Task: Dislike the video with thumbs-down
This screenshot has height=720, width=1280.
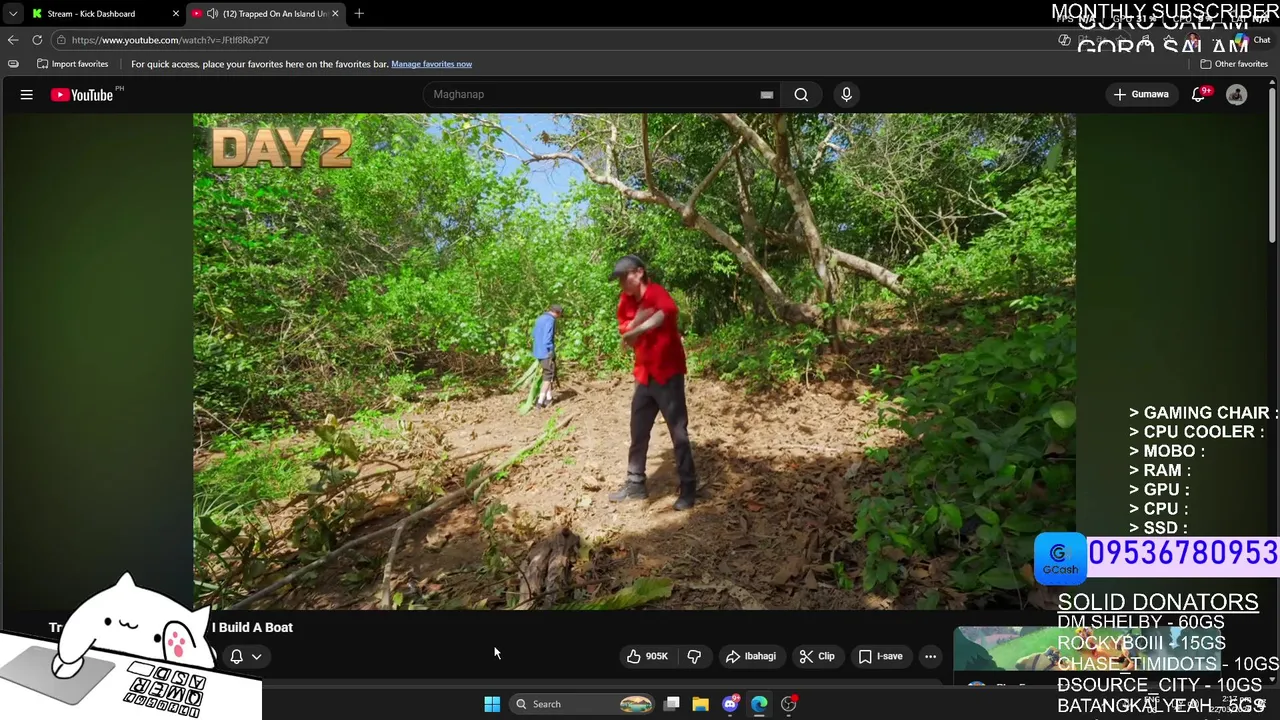Action: point(694,656)
